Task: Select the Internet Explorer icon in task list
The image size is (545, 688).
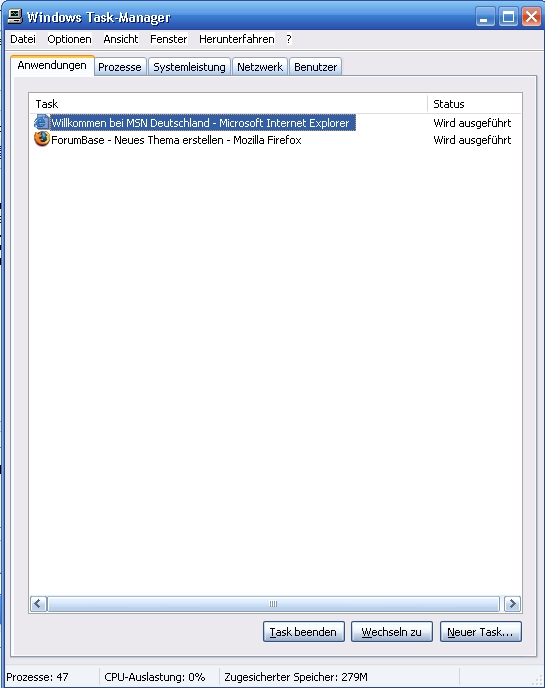Action: [x=42, y=122]
